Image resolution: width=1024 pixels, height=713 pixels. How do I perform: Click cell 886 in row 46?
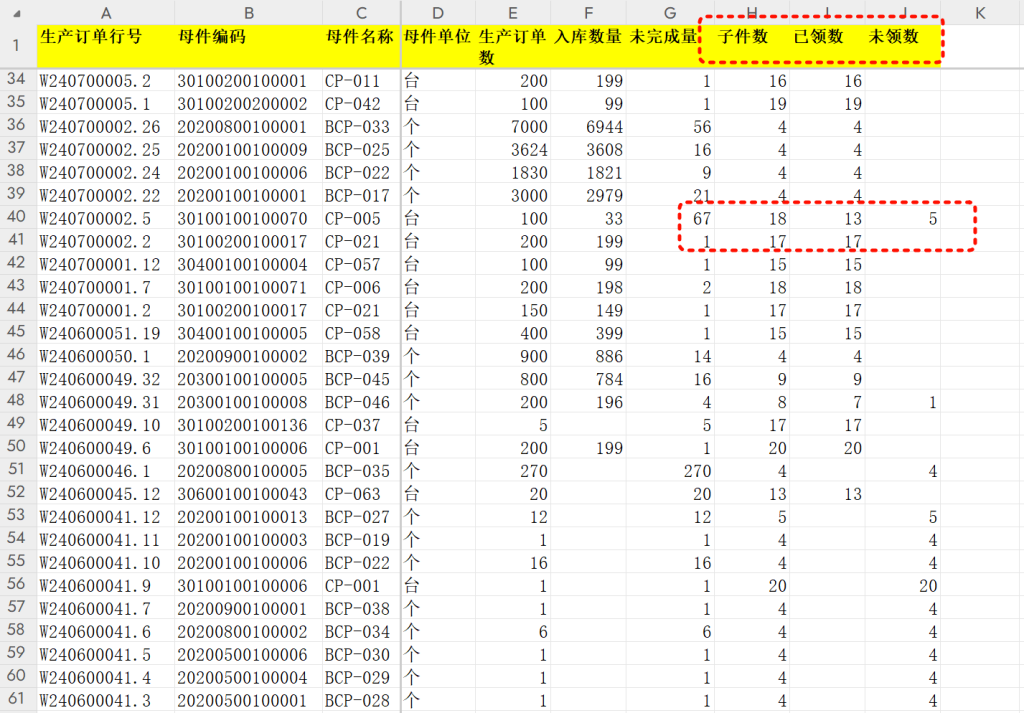(x=588, y=356)
